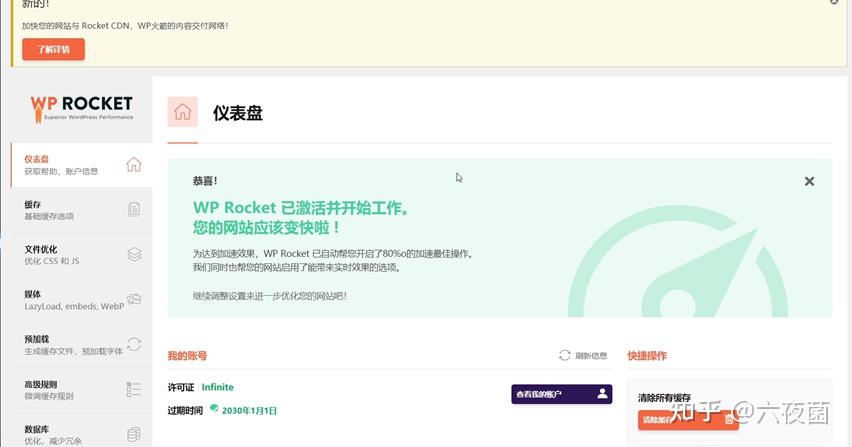The image size is (852, 447).
Task: Open the 预加载 sidebar menu item
Action: point(82,345)
